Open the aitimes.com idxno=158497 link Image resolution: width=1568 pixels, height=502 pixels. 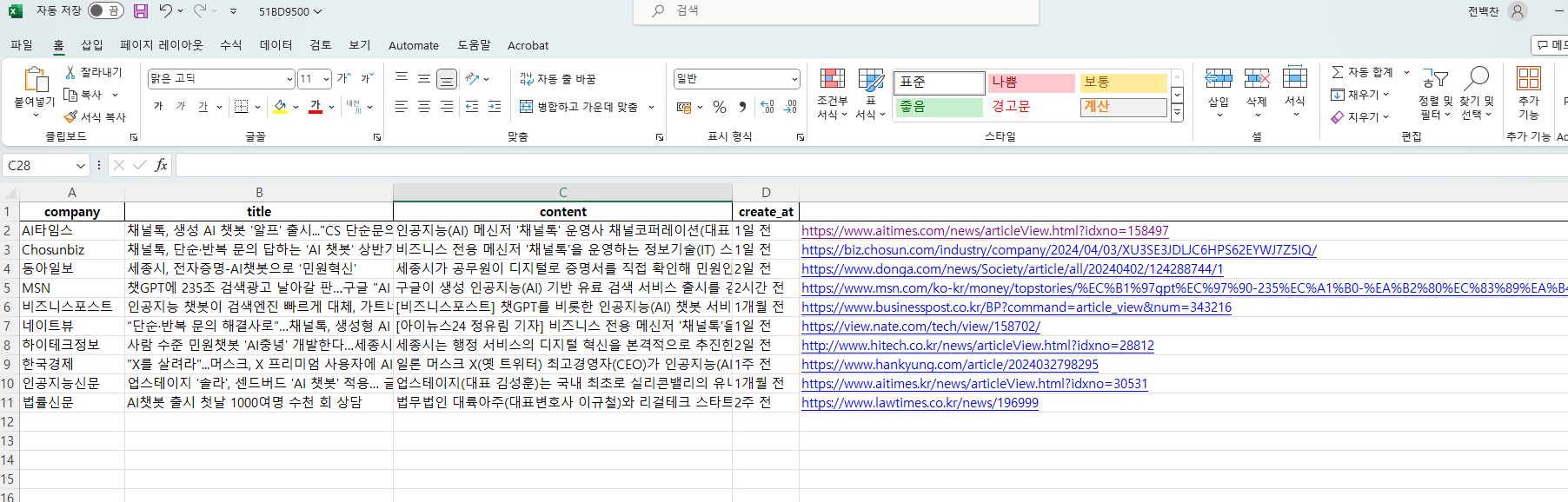tap(985, 231)
